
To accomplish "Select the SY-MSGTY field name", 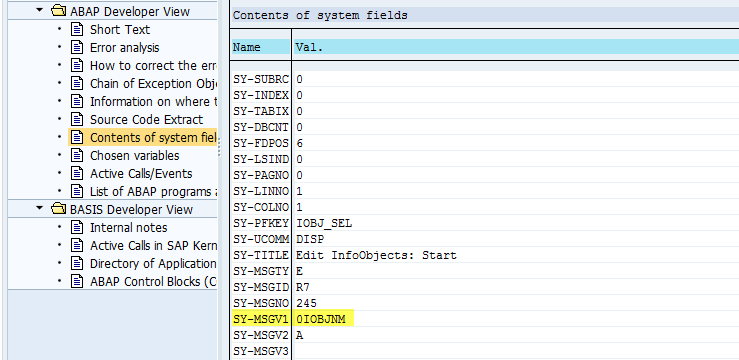I will [261, 271].
